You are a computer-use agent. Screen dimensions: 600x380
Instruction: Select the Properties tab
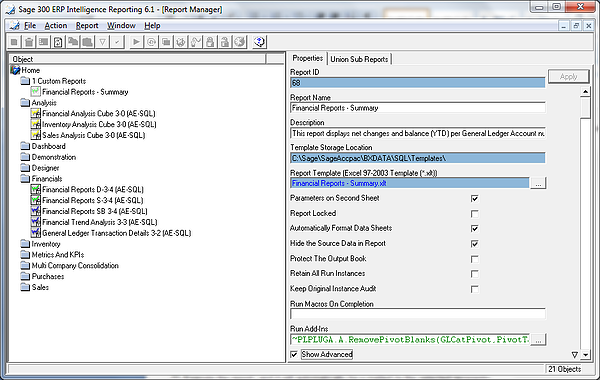[x=308, y=58]
